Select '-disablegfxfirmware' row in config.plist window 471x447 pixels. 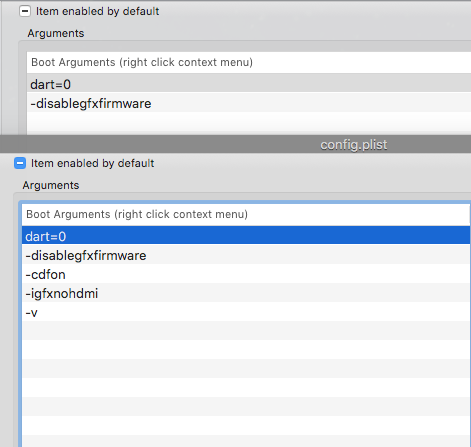[x=246, y=255]
